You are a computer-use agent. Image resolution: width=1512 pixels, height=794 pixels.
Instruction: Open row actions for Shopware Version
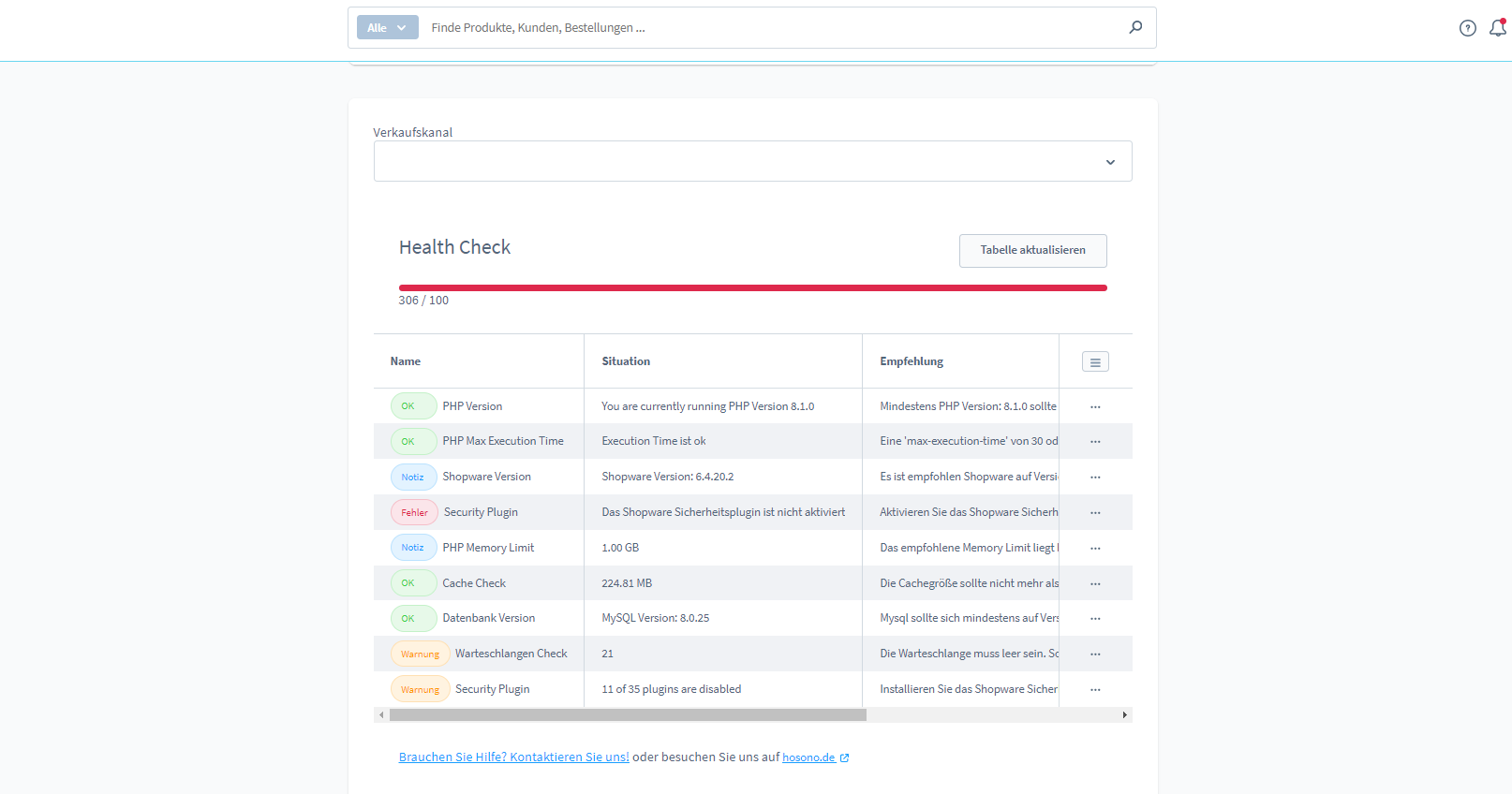(x=1095, y=478)
